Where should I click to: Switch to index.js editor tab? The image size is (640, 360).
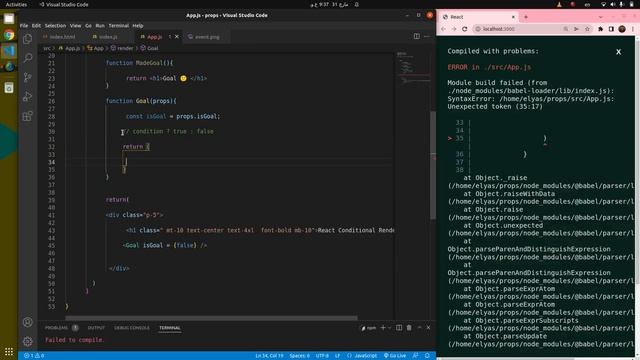click(x=108, y=37)
